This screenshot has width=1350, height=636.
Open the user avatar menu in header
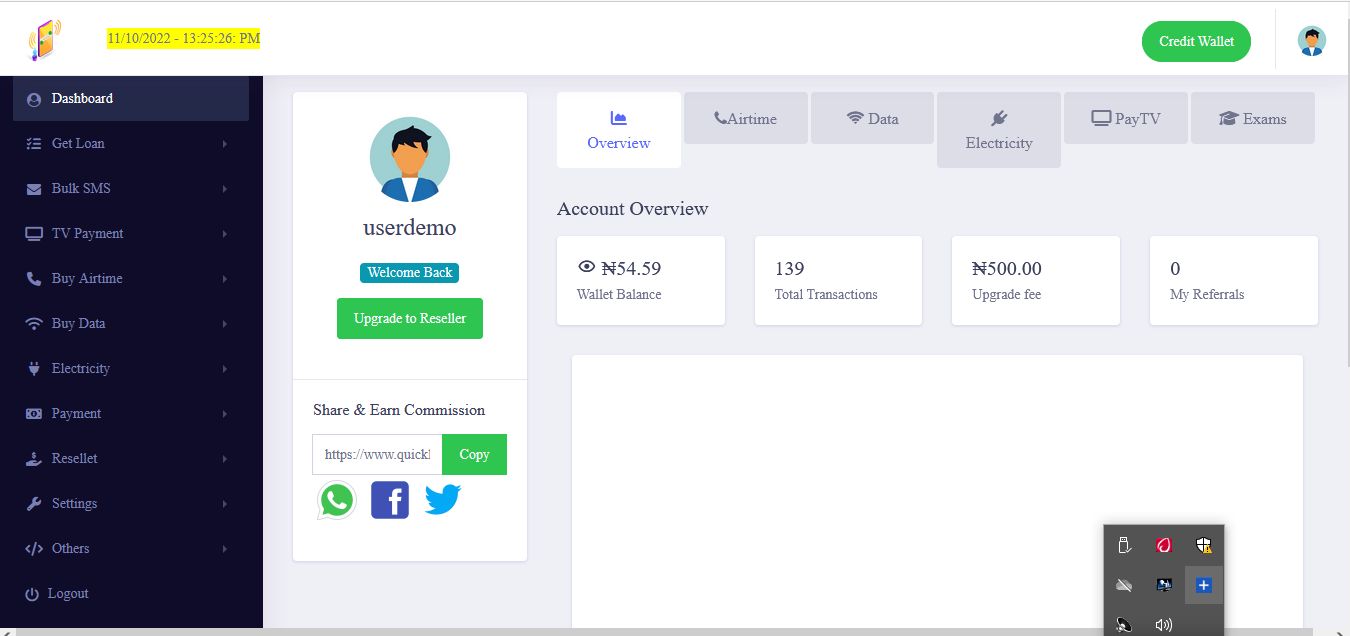tap(1312, 41)
